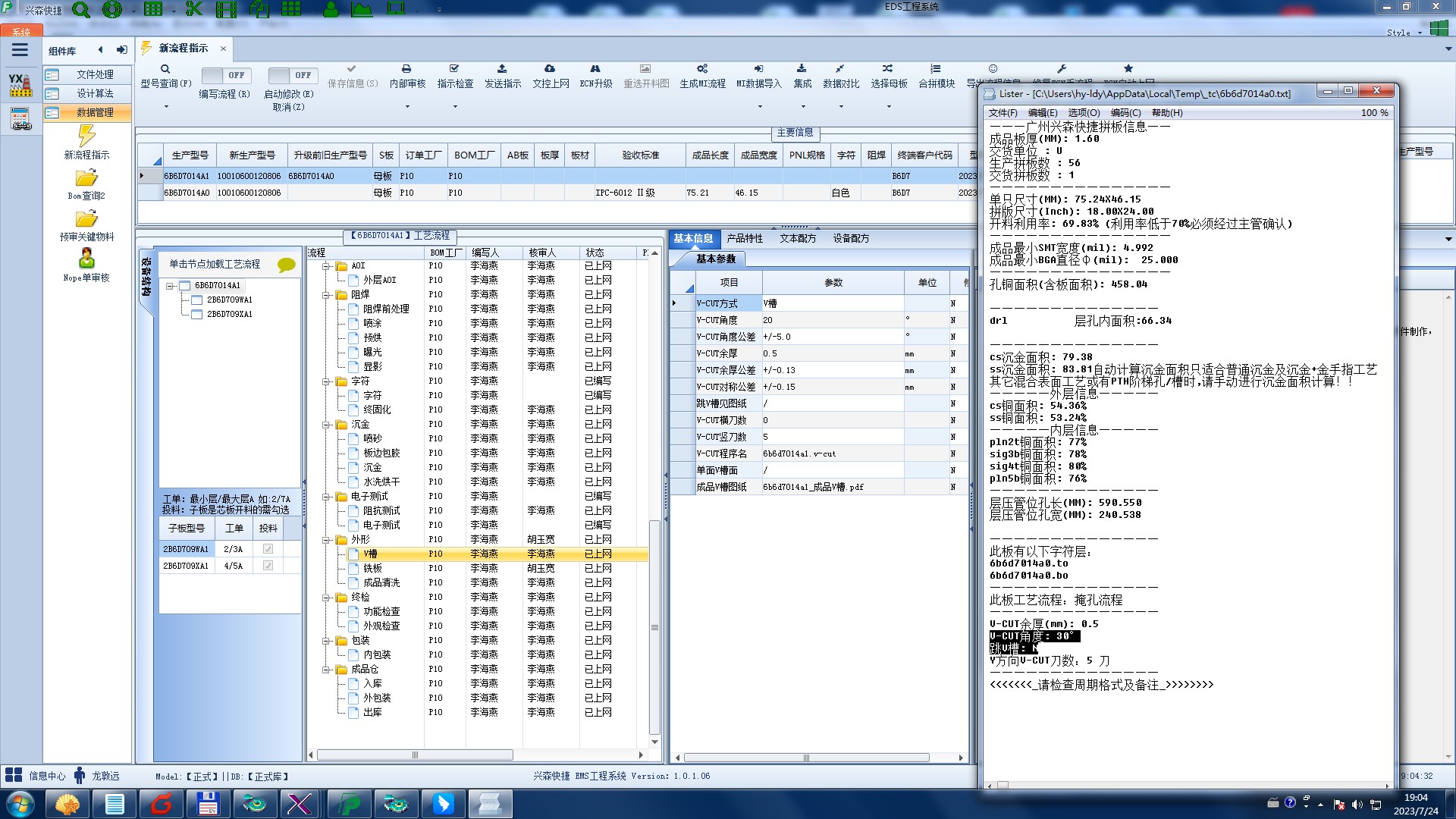Toggle the 编写流程 OFF switch
The height and width of the screenshot is (819, 1456).
pos(224,75)
